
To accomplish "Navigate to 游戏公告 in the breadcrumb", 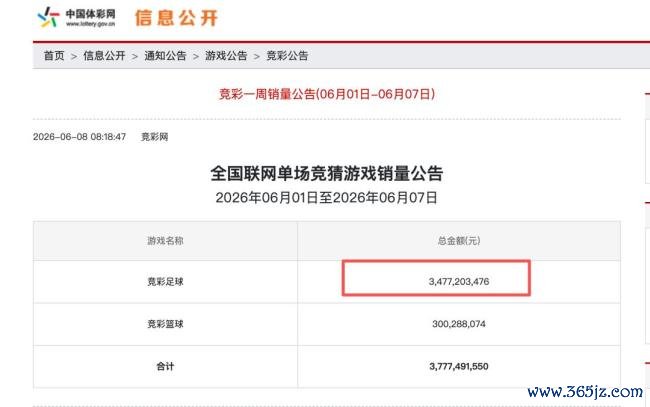I will [226, 56].
